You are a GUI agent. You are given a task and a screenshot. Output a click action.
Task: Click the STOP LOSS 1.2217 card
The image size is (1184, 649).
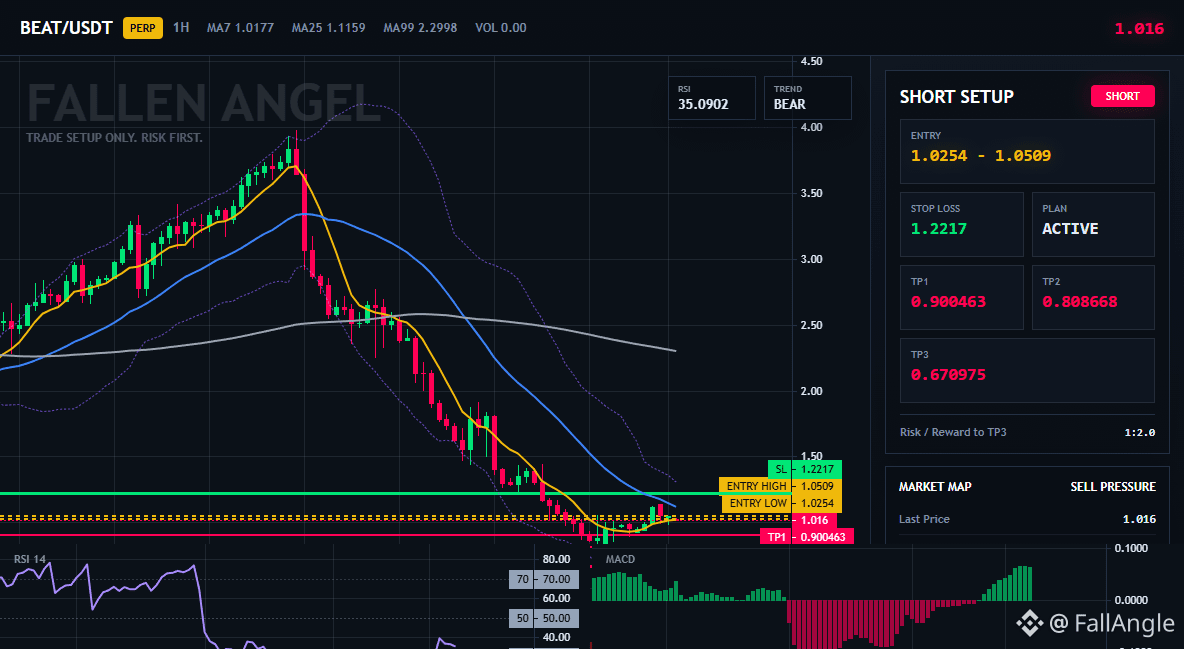(x=961, y=224)
